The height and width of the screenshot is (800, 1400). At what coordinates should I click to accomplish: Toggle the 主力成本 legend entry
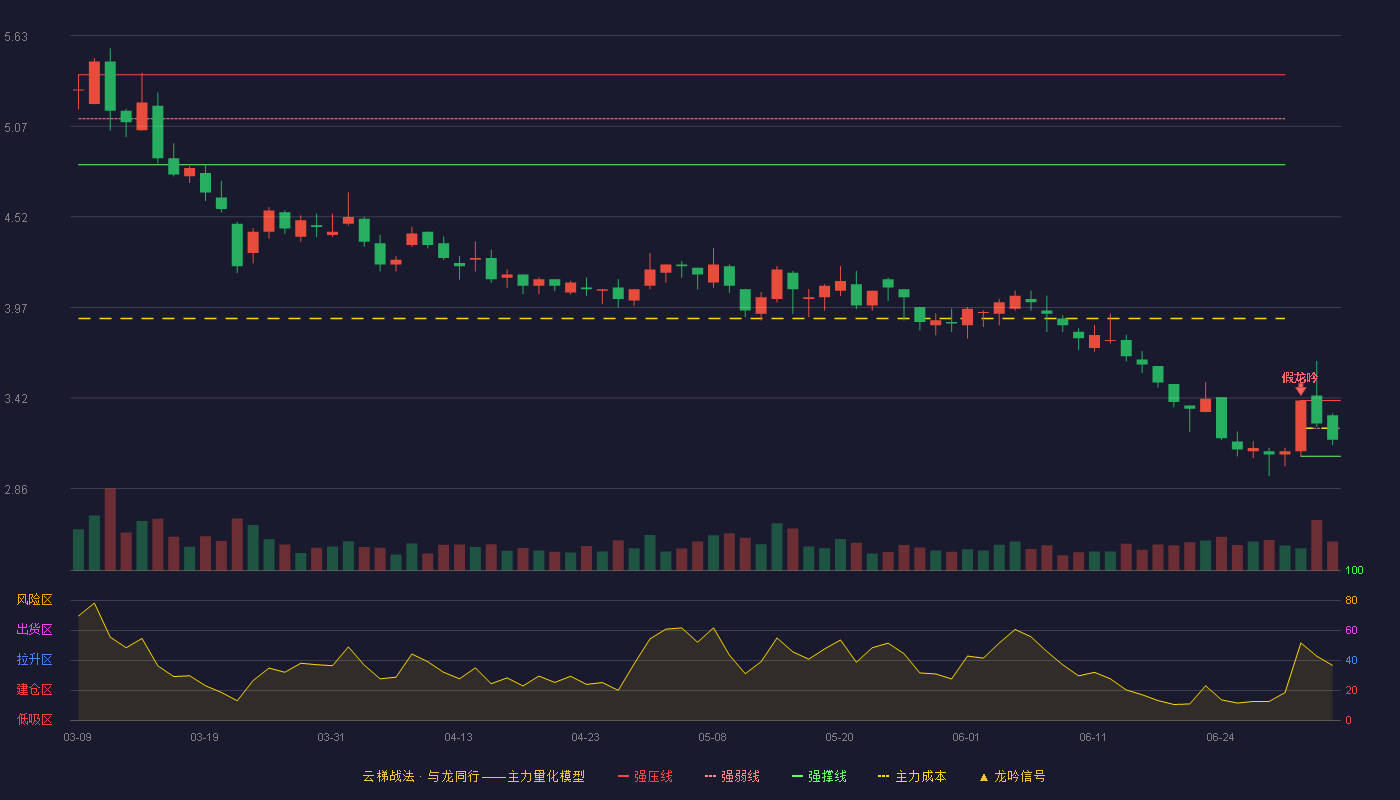click(912, 776)
